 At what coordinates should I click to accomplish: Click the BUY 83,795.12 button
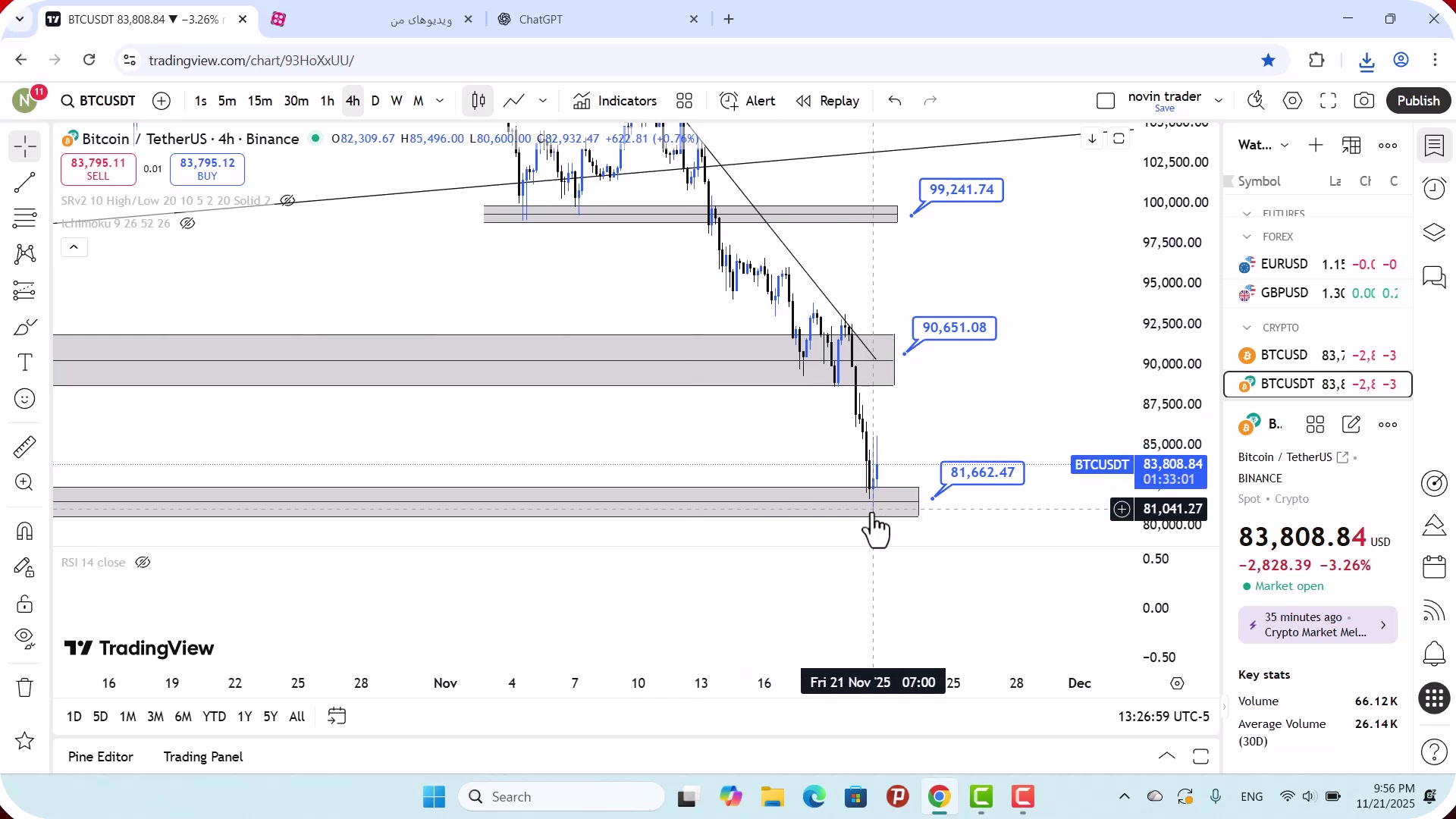click(x=207, y=169)
